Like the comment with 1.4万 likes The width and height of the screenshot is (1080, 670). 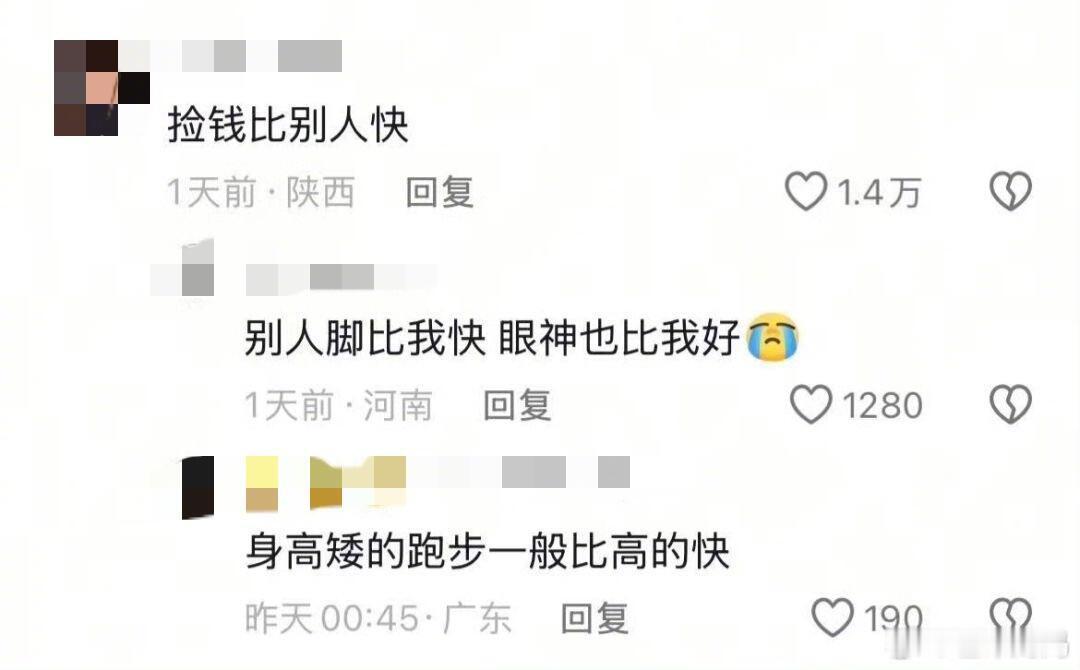[x=805, y=191]
